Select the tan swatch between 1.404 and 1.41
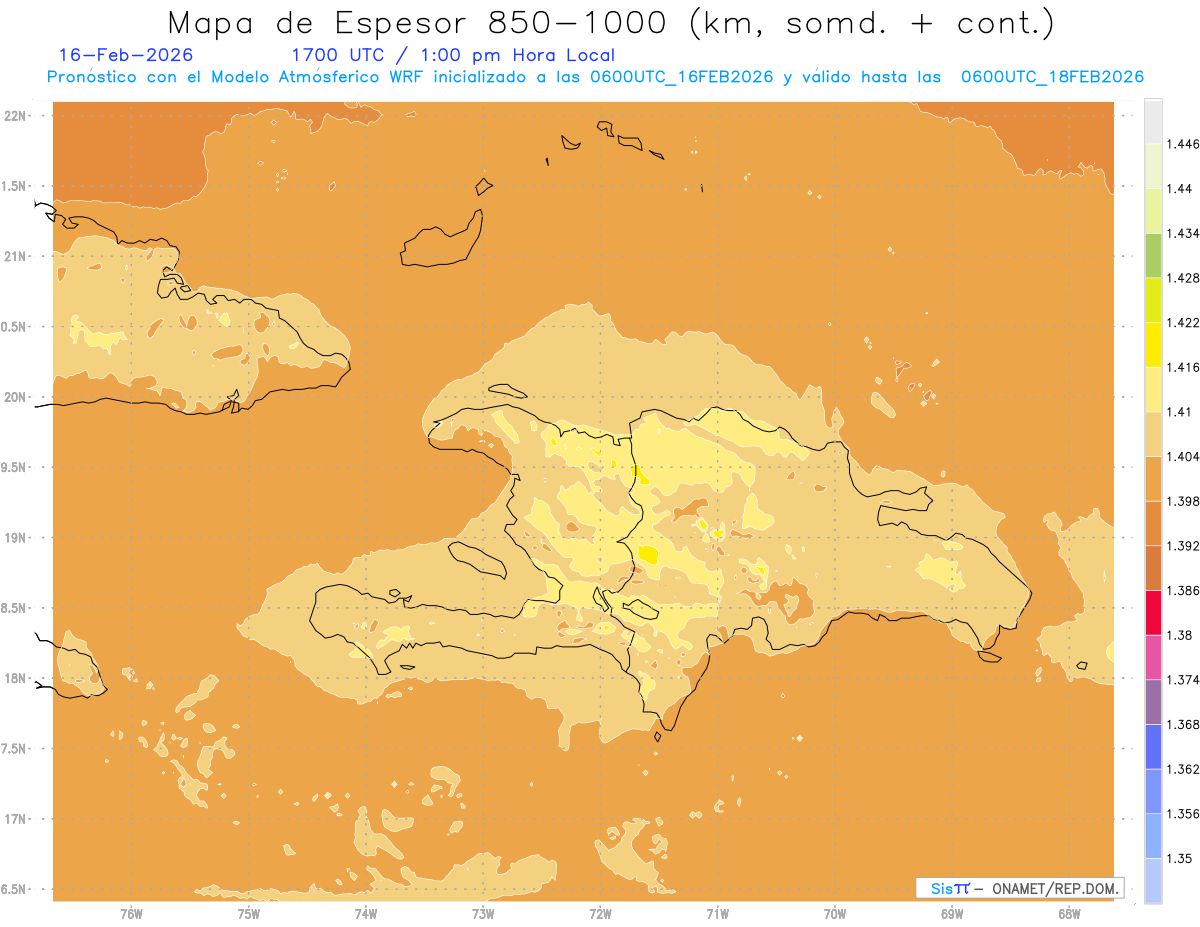Viewport: 1200px width, 927px height. tap(1153, 434)
